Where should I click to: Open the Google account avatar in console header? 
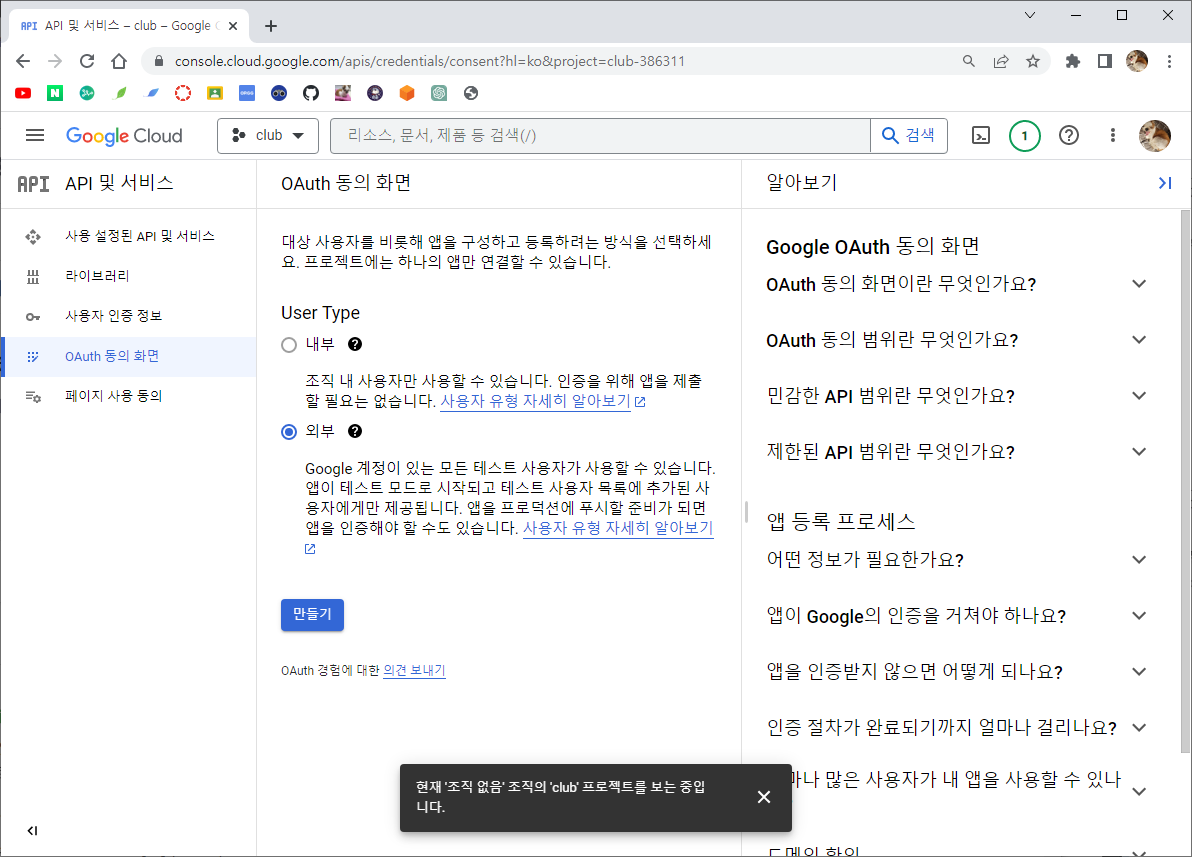pyautogui.click(x=1154, y=135)
